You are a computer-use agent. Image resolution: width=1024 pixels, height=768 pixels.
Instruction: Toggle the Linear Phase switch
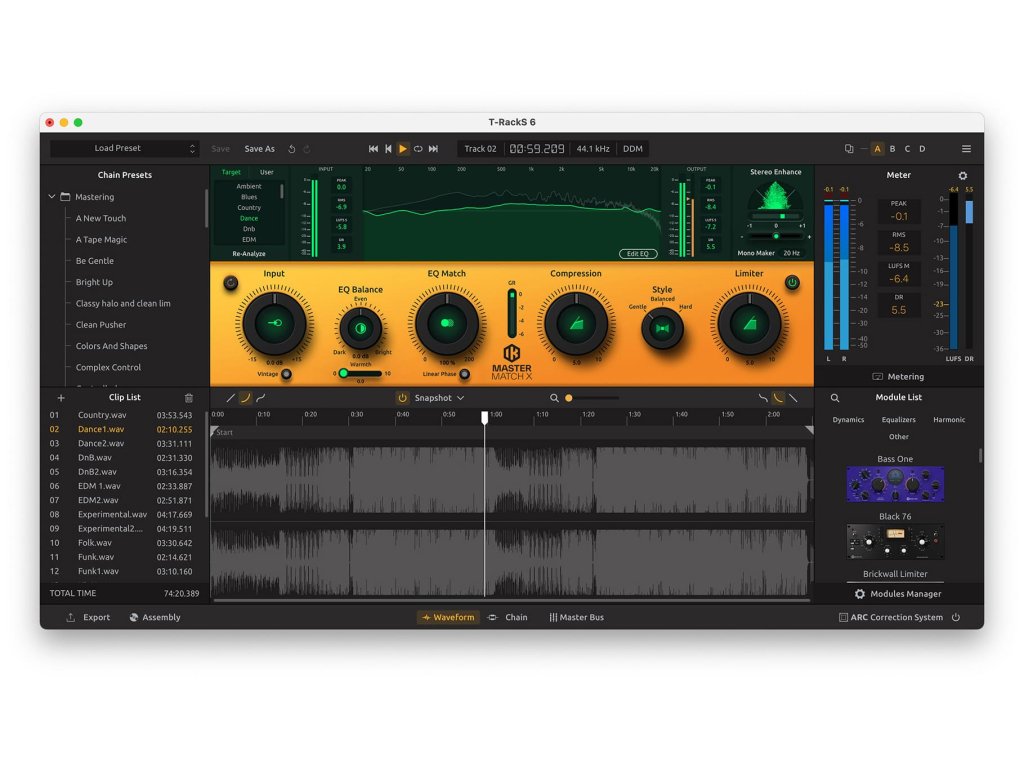click(x=464, y=374)
